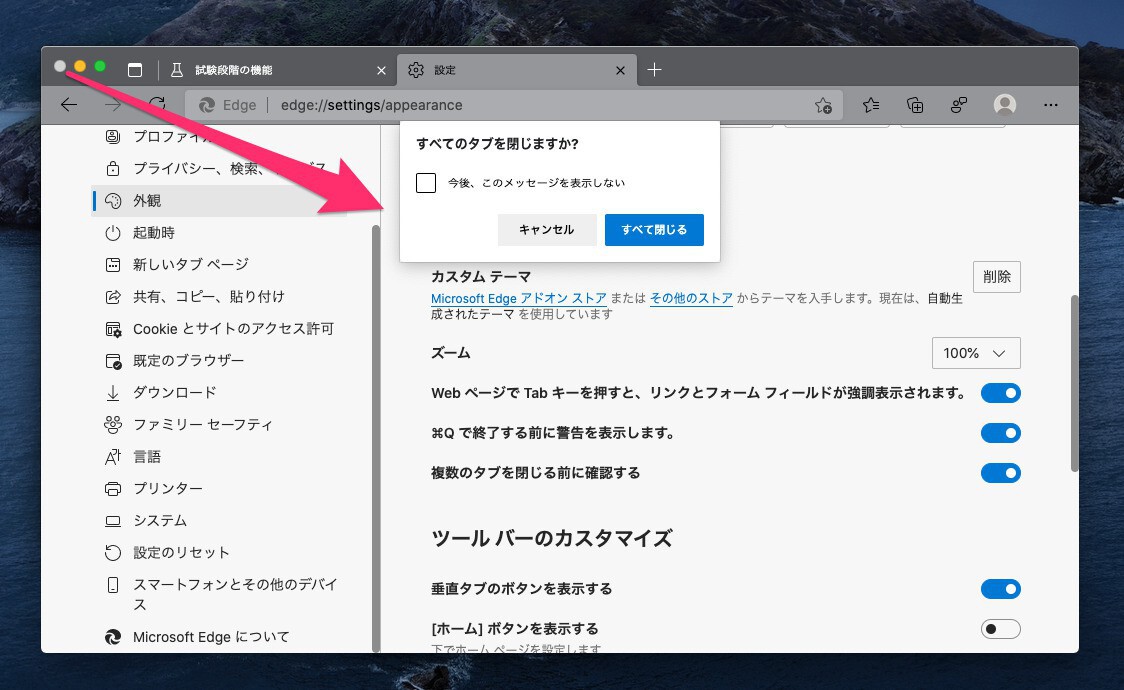Open Microsoft Edge アドオン ストア link
The height and width of the screenshot is (690, 1124).
(518, 299)
